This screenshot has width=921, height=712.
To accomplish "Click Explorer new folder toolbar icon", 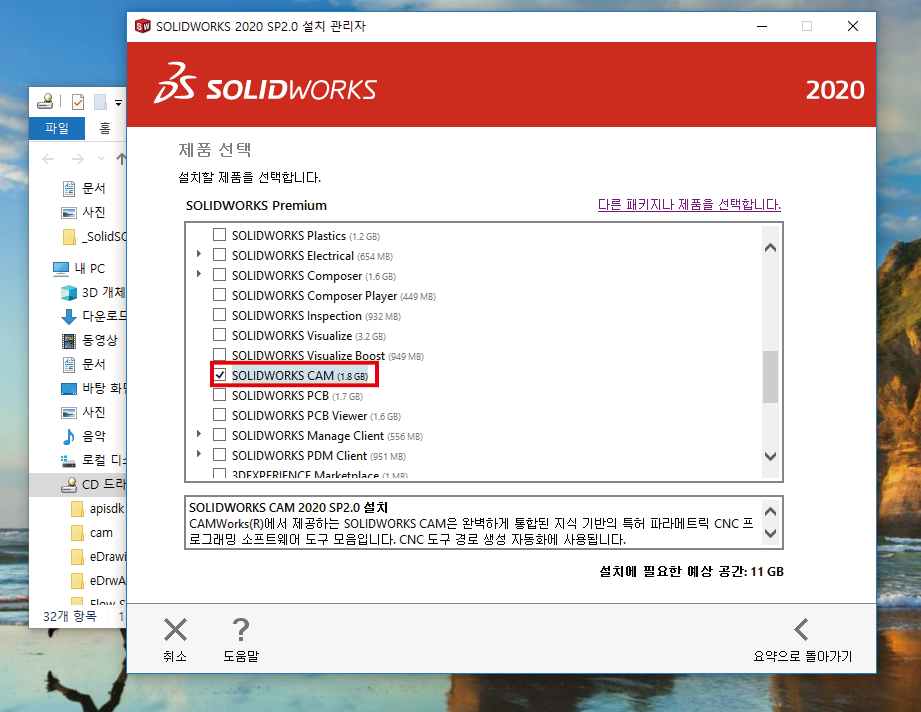I will 100,102.
